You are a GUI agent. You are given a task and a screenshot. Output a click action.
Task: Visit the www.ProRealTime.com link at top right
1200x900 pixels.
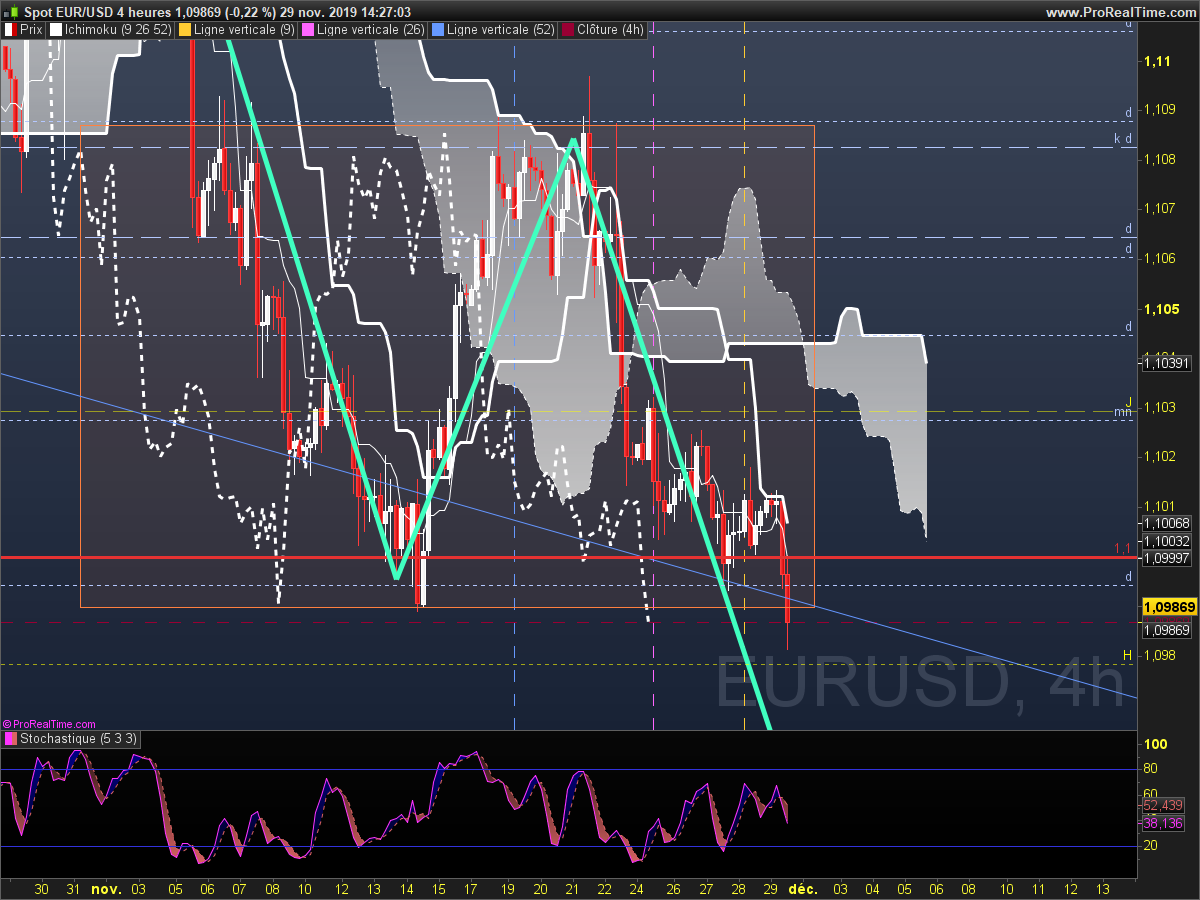[1120, 12]
